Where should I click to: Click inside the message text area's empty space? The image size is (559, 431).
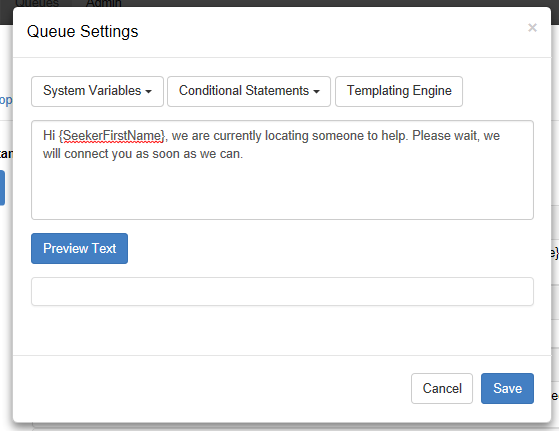click(282, 189)
